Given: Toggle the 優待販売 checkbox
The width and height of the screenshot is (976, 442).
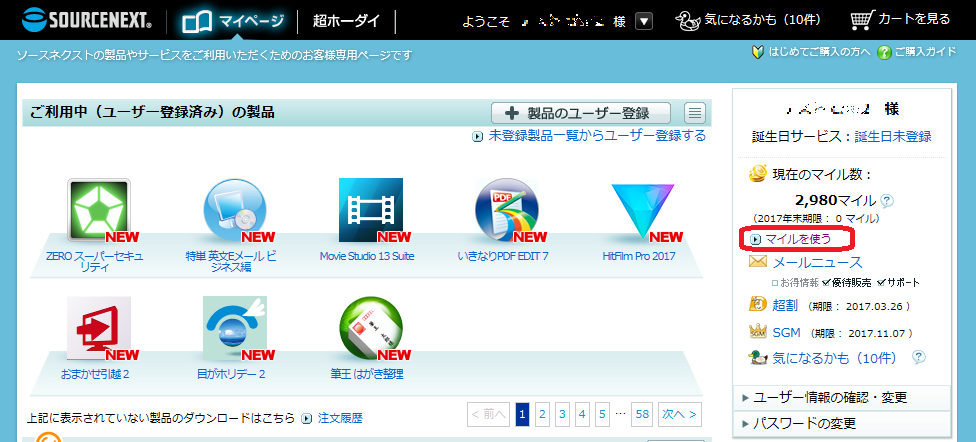Looking at the screenshot, I should 826,283.
